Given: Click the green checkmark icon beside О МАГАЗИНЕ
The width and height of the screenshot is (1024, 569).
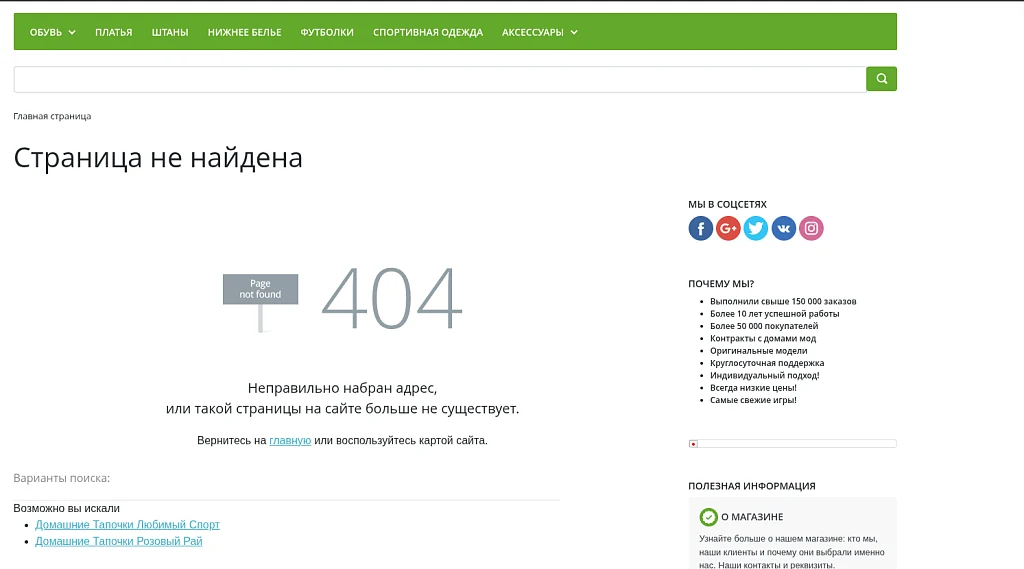Looking at the screenshot, I should tap(708, 517).
